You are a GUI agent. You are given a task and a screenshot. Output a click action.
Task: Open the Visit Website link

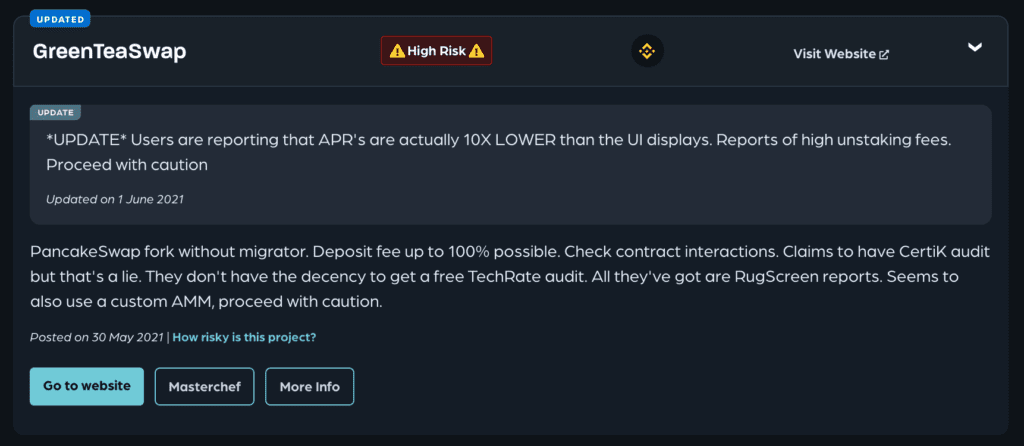(840, 54)
